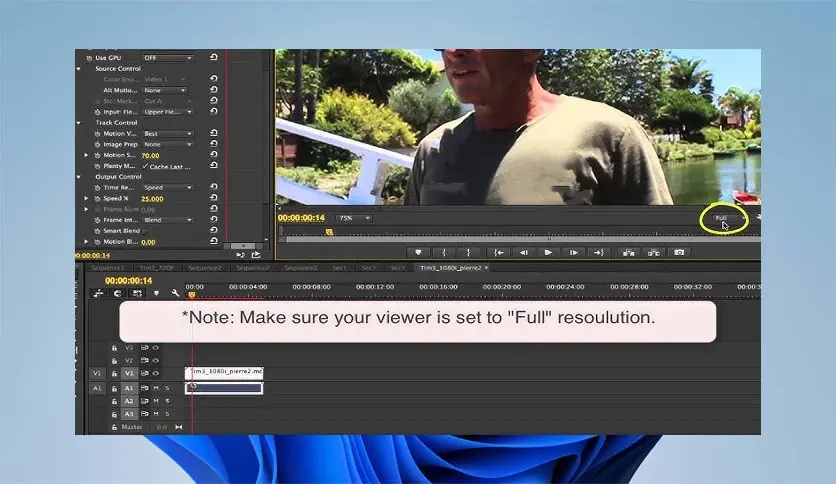Expand the Speed % property triangle

click(x=87, y=198)
